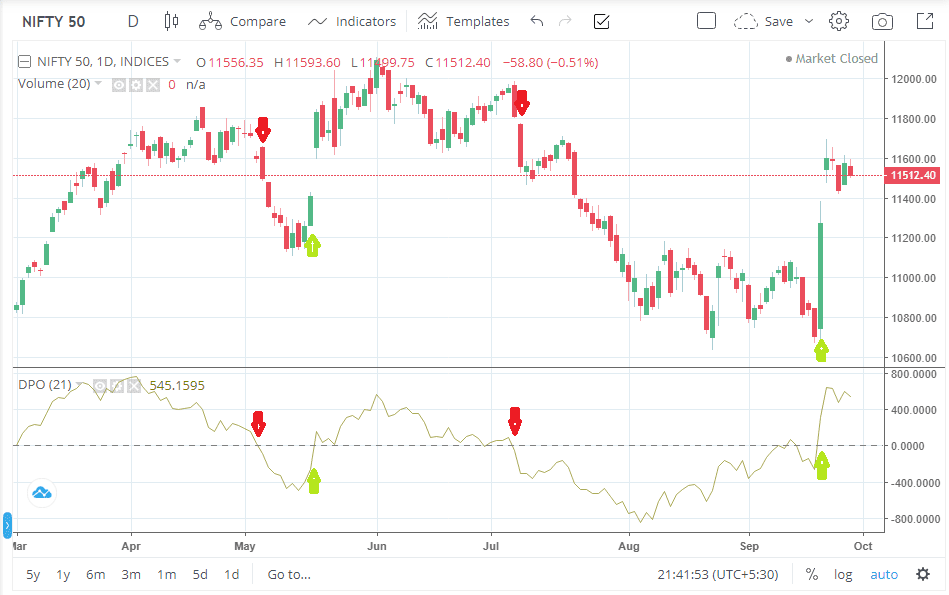Select the 1d time range
Screen dimensions: 949x595
pos(232,574)
